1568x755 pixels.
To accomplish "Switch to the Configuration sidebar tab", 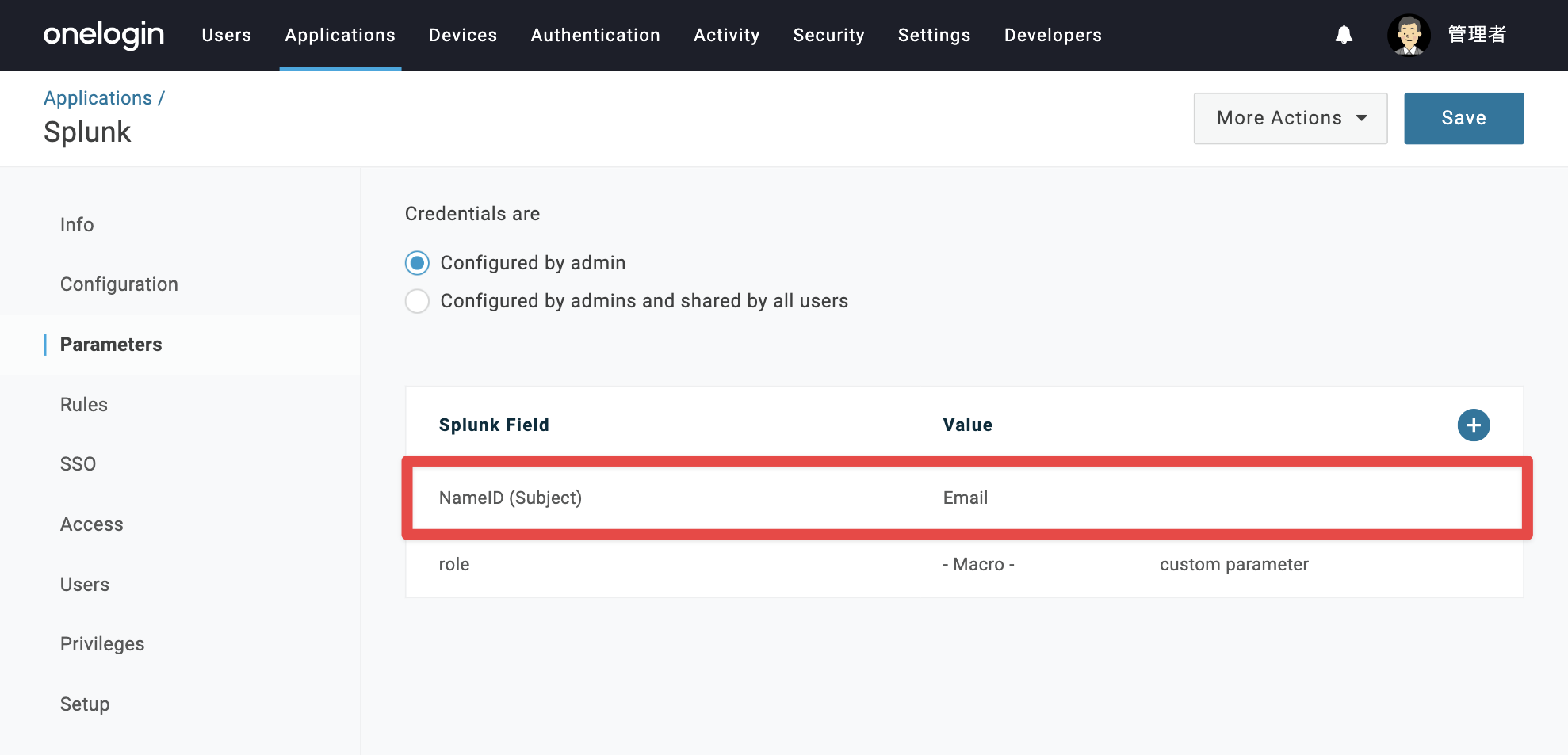I will tap(119, 284).
